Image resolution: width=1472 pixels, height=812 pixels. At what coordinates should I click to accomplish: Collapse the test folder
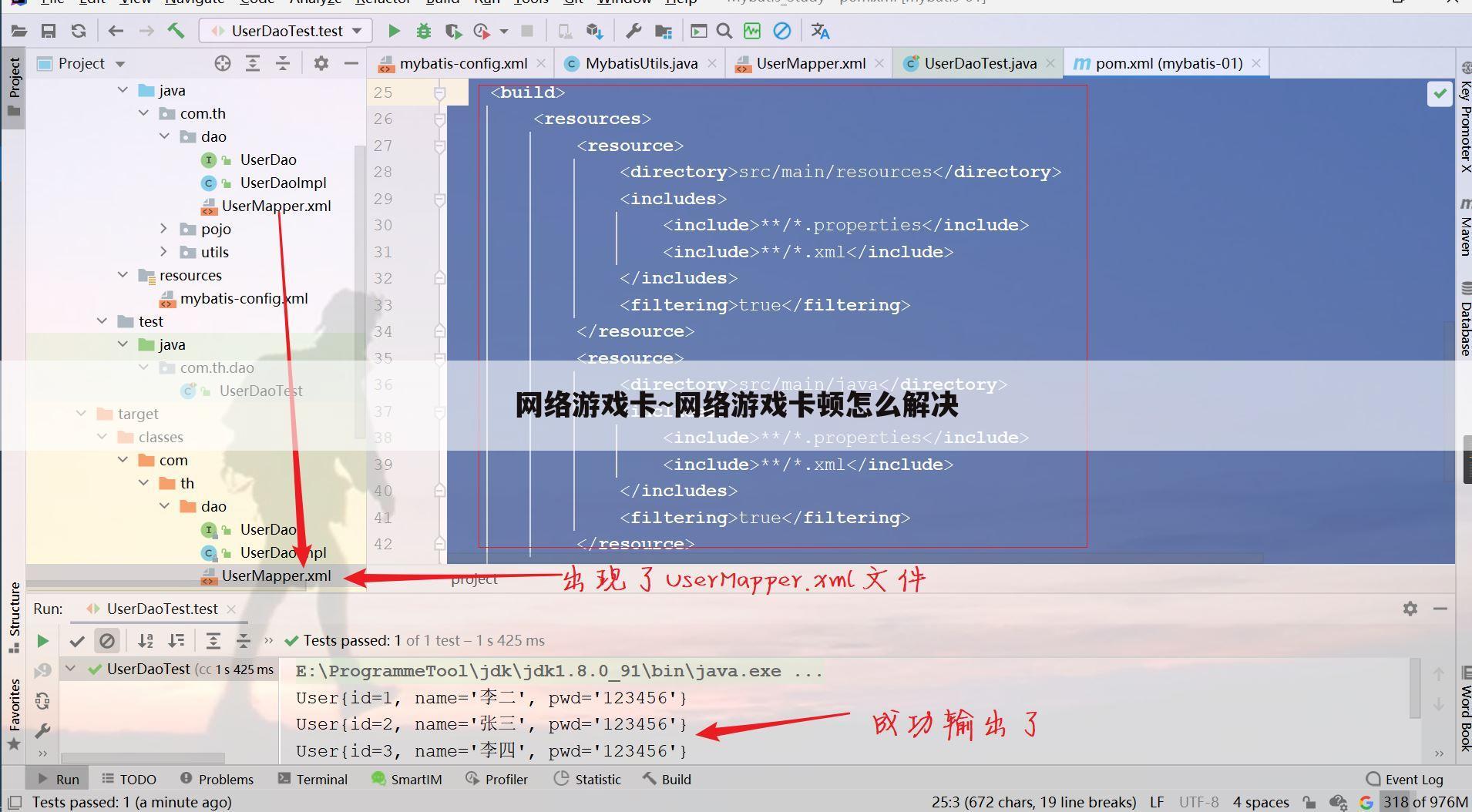(x=102, y=321)
